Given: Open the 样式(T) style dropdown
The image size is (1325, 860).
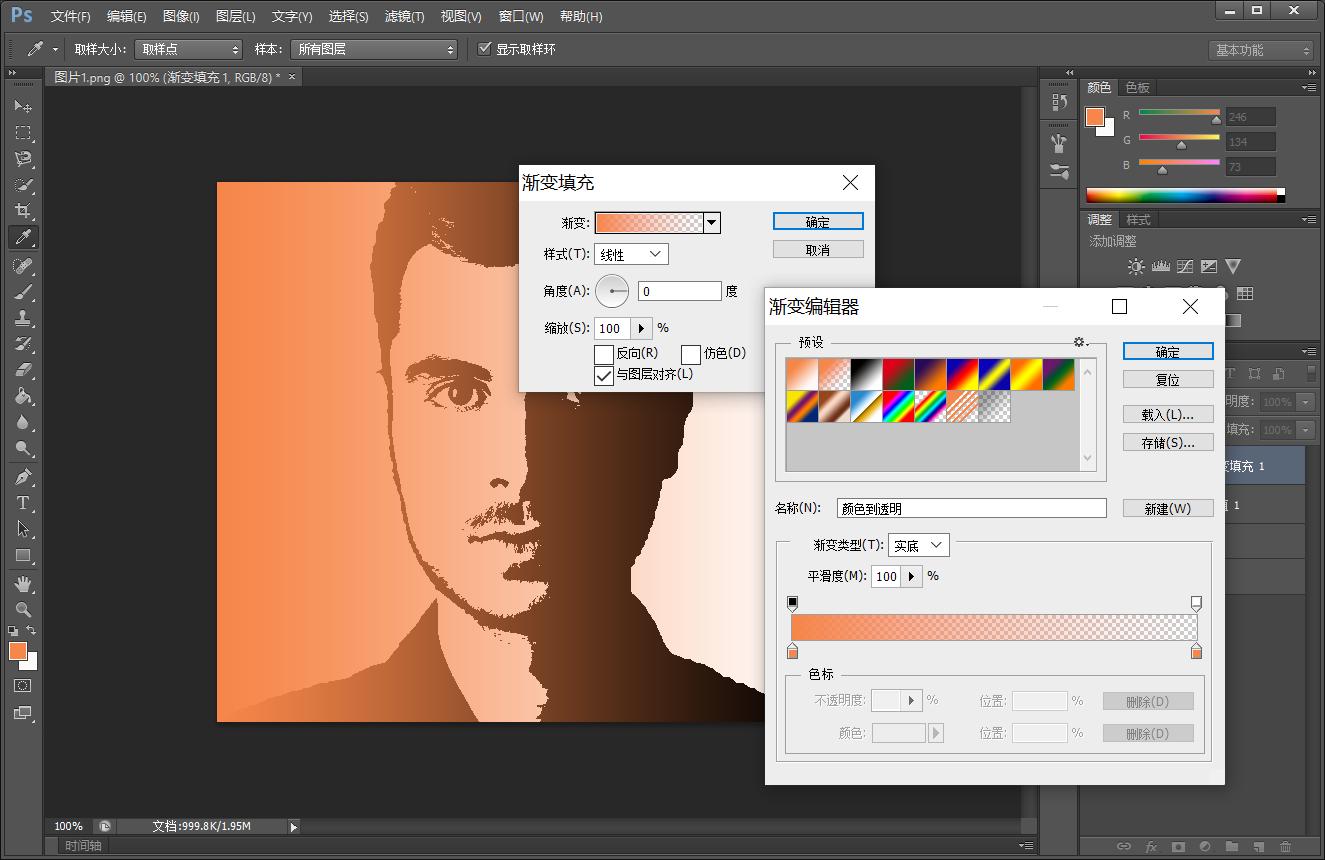Looking at the screenshot, I should tap(631, 254).
